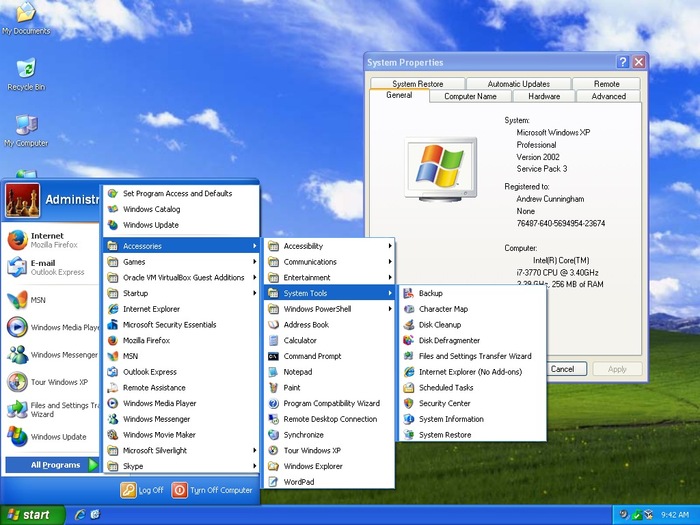Click the Security Center shield item
This screenshot has height=525, width=700.
click(444, 403)
